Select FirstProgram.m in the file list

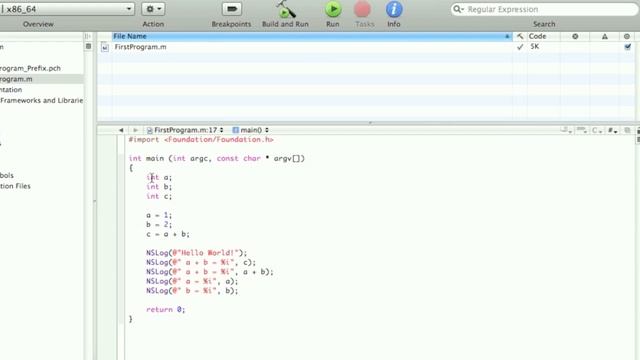point(140,47)
